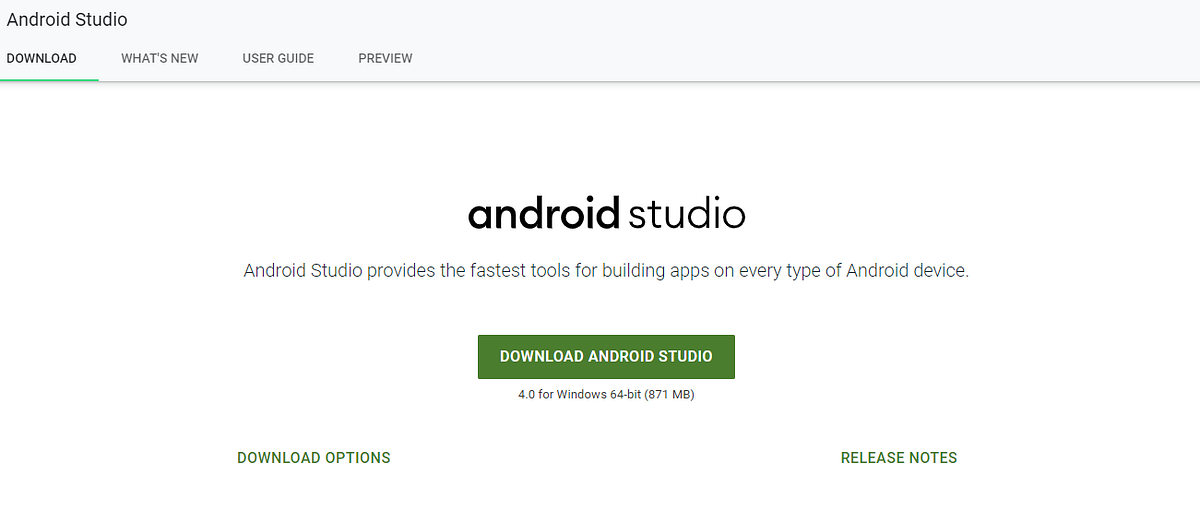Open the DOWNLOAD OPTIONS link

314,458
